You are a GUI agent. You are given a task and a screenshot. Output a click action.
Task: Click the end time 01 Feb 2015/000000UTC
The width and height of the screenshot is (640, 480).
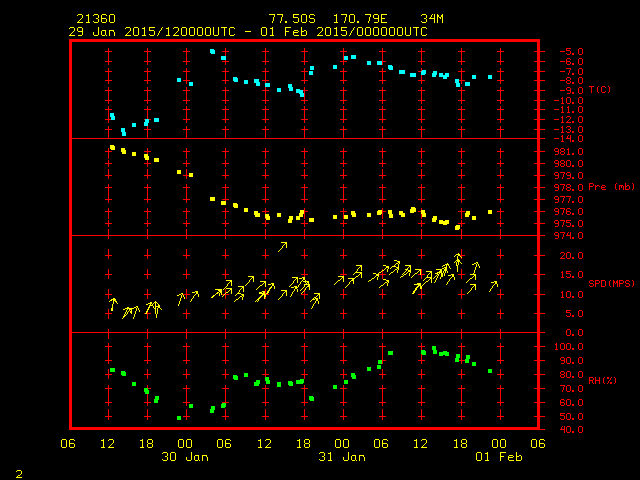(344, 32)
